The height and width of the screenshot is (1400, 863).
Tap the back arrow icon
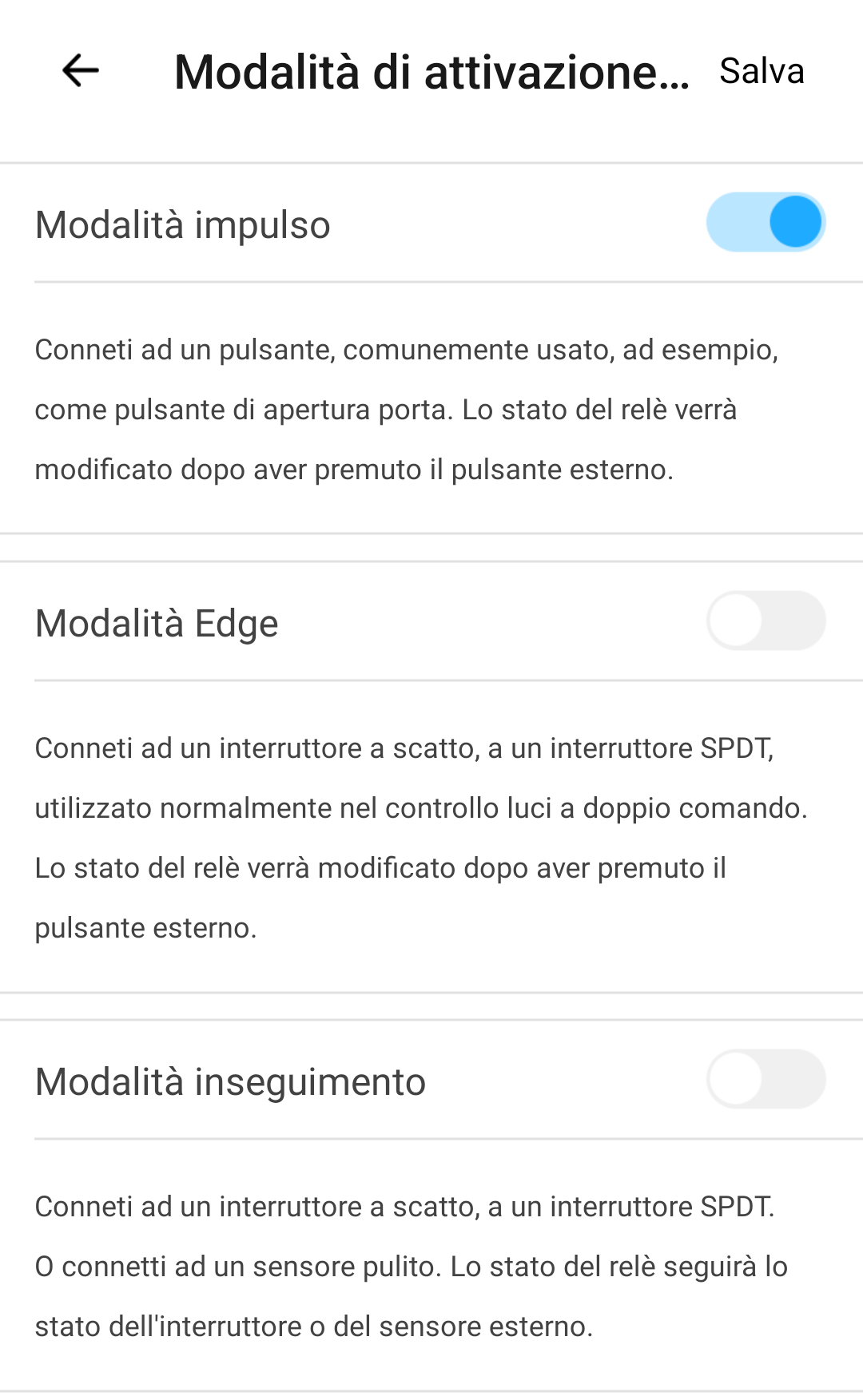click(x=80, y=70)
